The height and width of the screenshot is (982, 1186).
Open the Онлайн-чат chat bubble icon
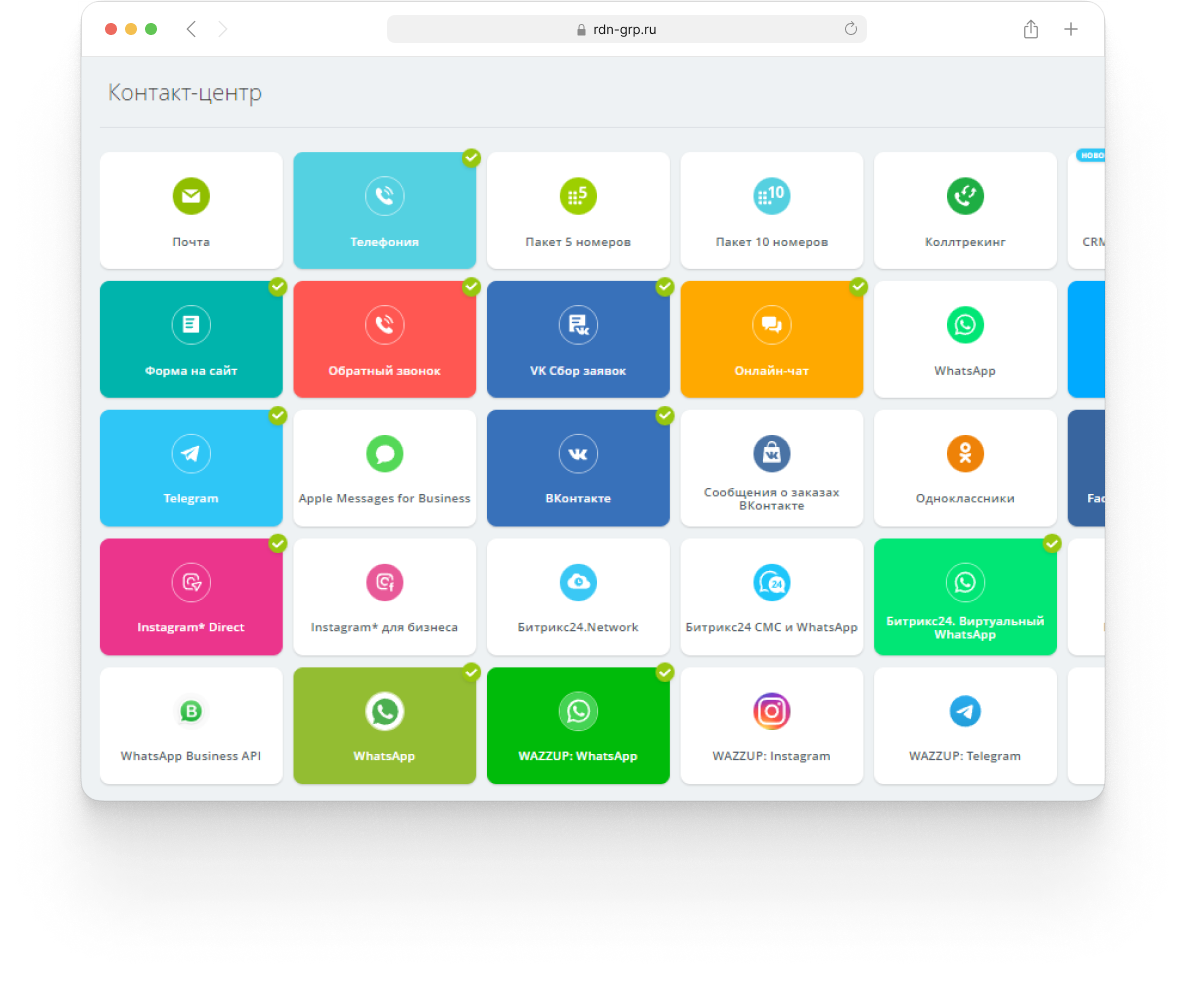tap(772, 325)
